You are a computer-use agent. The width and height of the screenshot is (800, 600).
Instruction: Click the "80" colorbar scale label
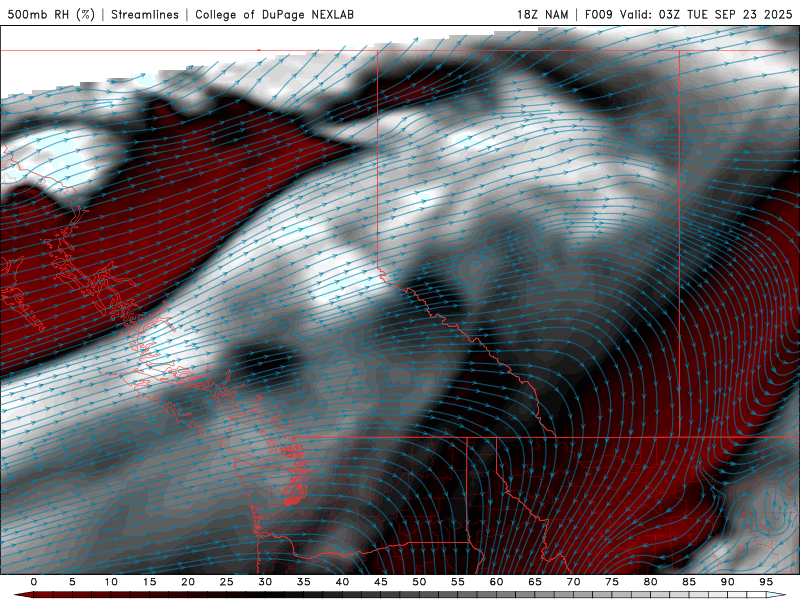point(651,582)
